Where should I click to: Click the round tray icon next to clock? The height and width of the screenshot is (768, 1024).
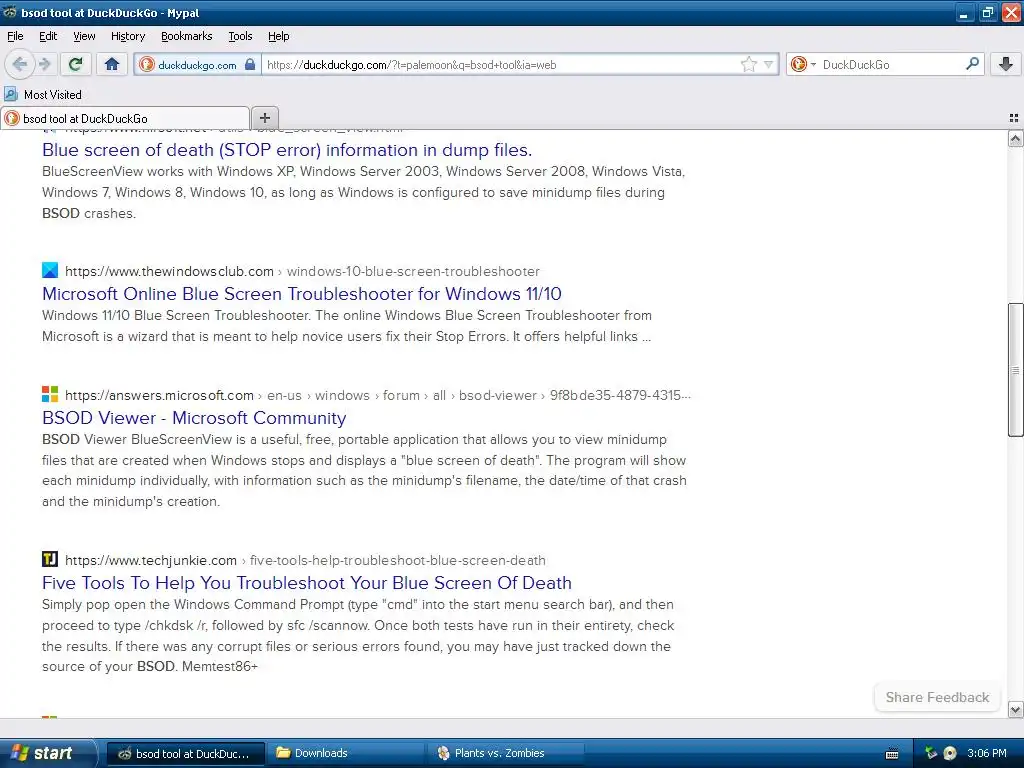[950, 753]
